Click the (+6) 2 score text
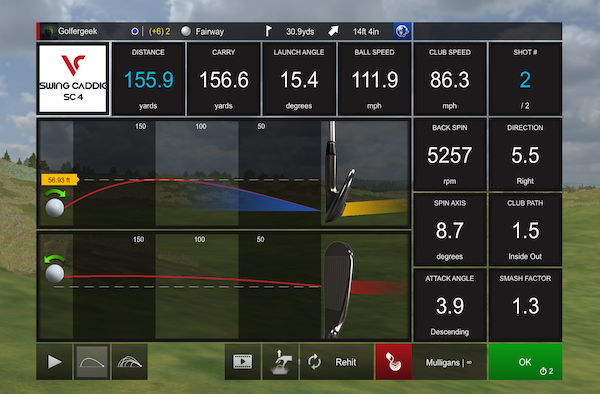This screenshot has height=394, width=600. coord(159,31)
